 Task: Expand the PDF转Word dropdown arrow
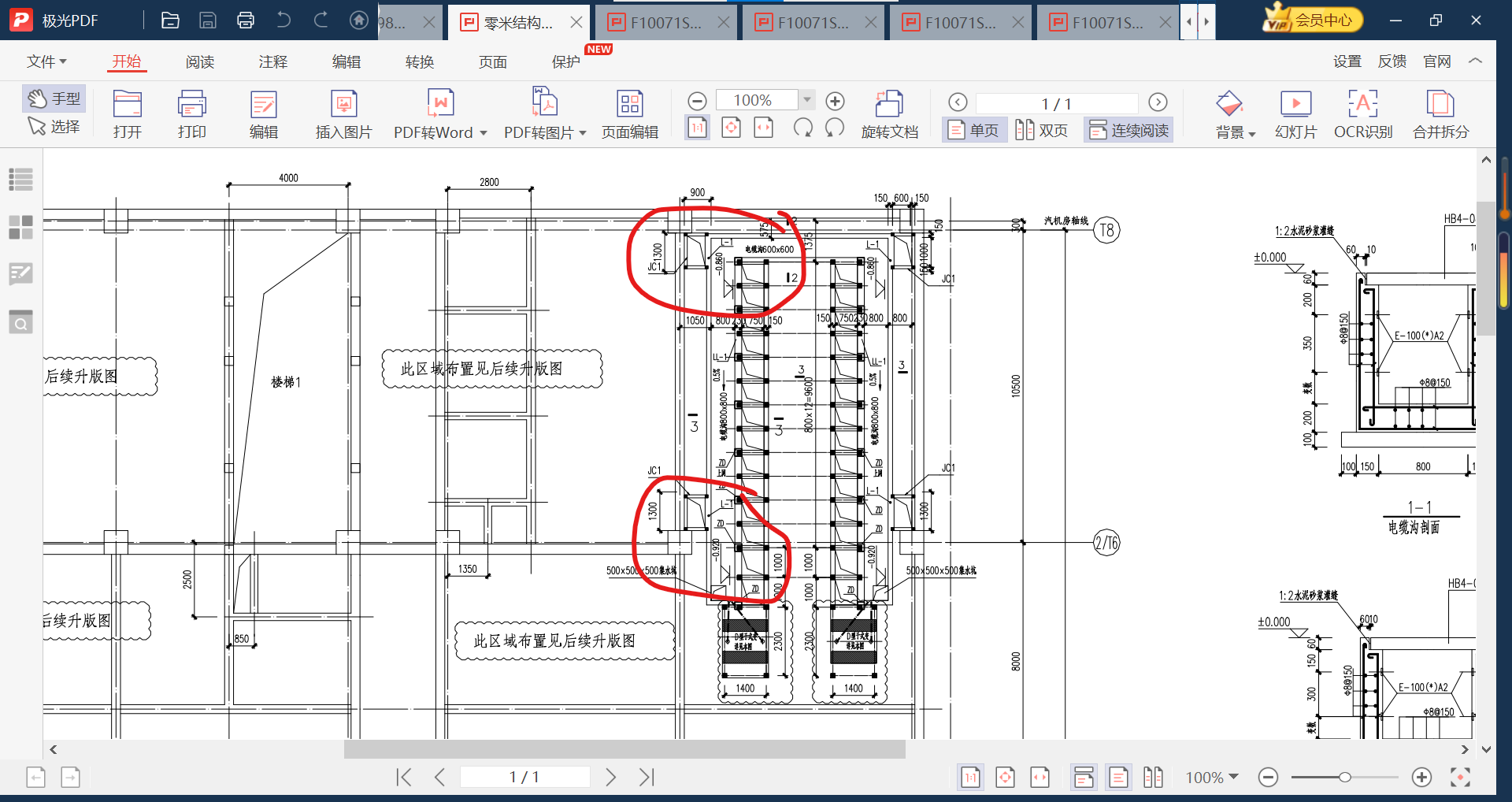coord(484,133)
